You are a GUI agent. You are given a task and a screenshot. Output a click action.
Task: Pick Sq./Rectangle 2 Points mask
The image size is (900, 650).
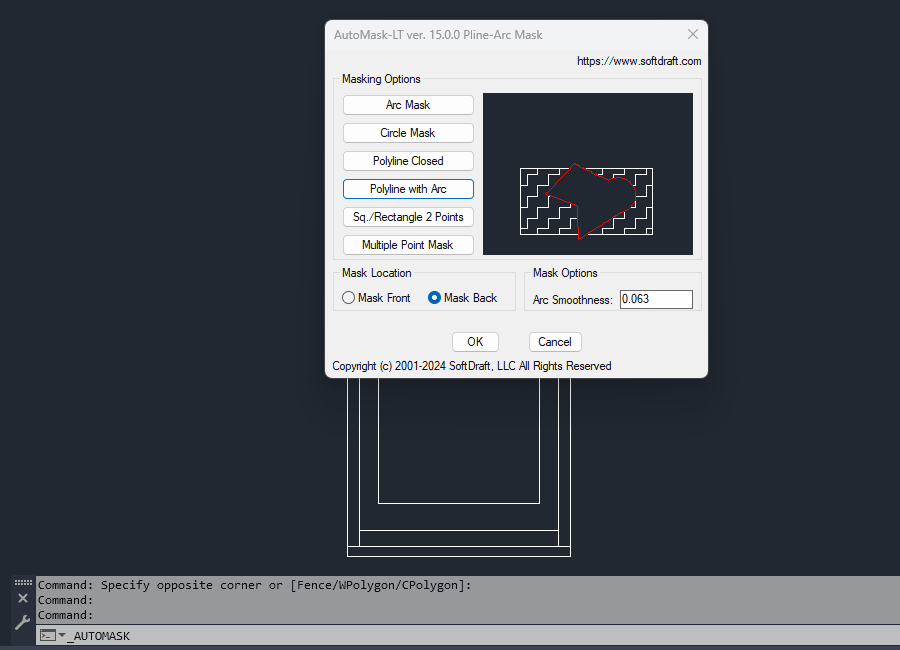tap(407, 216)
